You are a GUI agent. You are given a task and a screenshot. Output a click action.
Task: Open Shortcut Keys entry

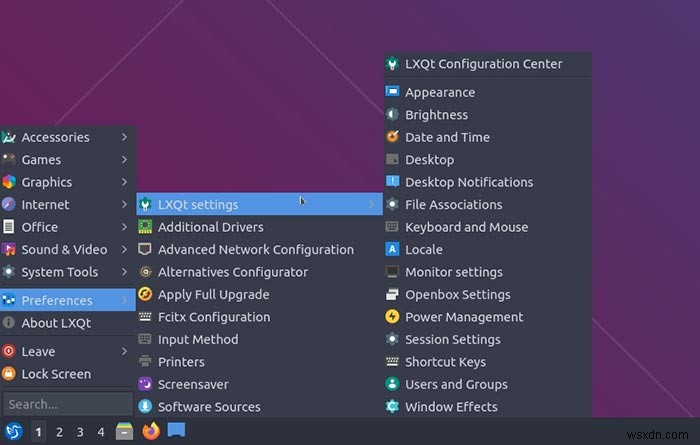point(488,361)
